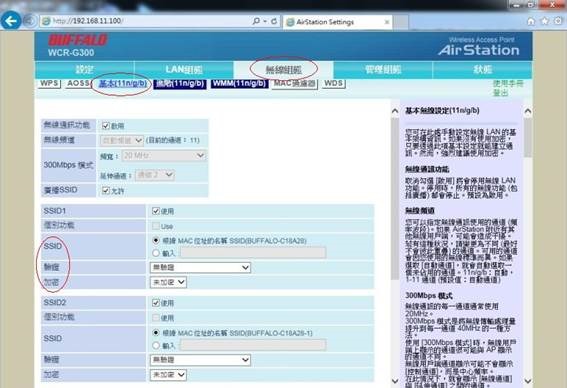The image size is (567, 388).
Task: Click settings pane scrollbar down arrow
Action: (x=395, y=381)
